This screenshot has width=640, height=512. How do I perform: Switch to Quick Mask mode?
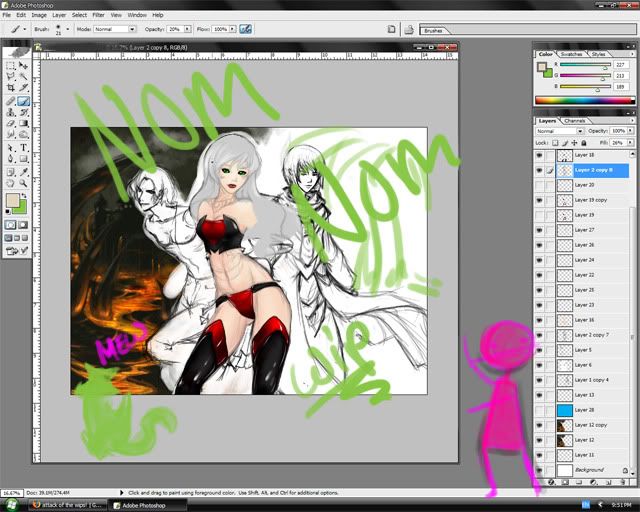[23, 225]
